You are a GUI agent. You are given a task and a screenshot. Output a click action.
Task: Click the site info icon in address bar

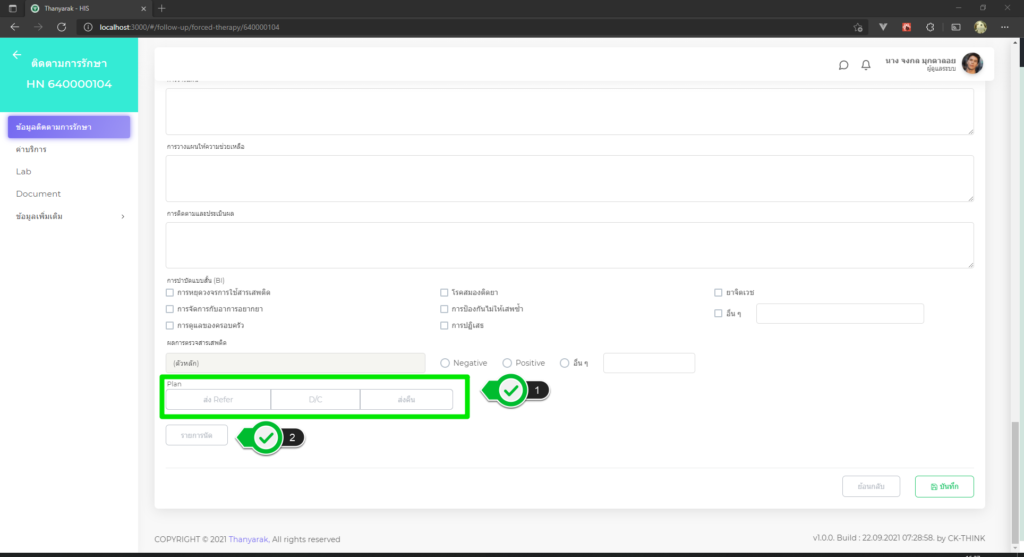coord(88,27)
